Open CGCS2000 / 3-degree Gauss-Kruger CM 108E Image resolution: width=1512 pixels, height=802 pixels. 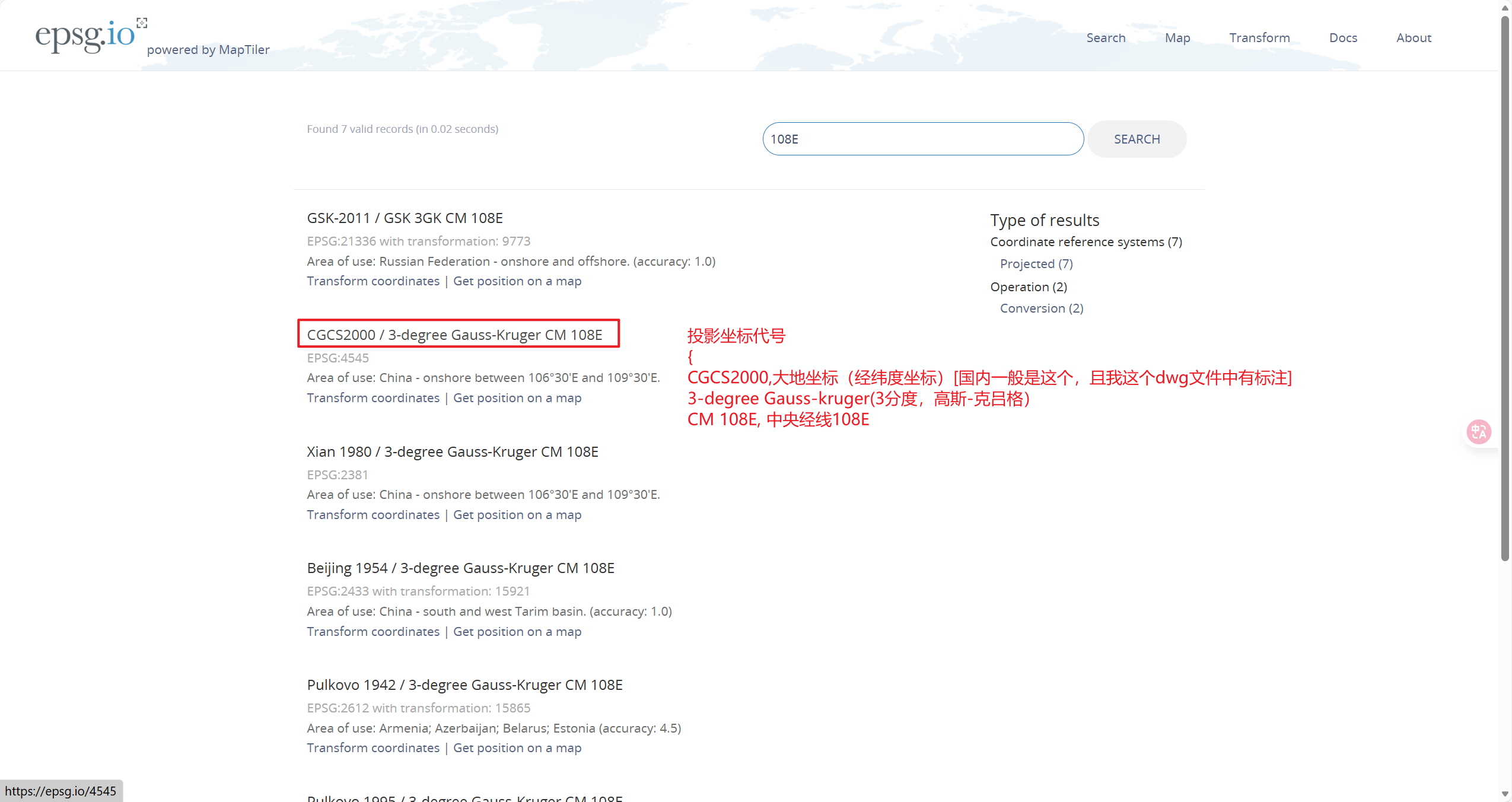(x=454, y=335)
